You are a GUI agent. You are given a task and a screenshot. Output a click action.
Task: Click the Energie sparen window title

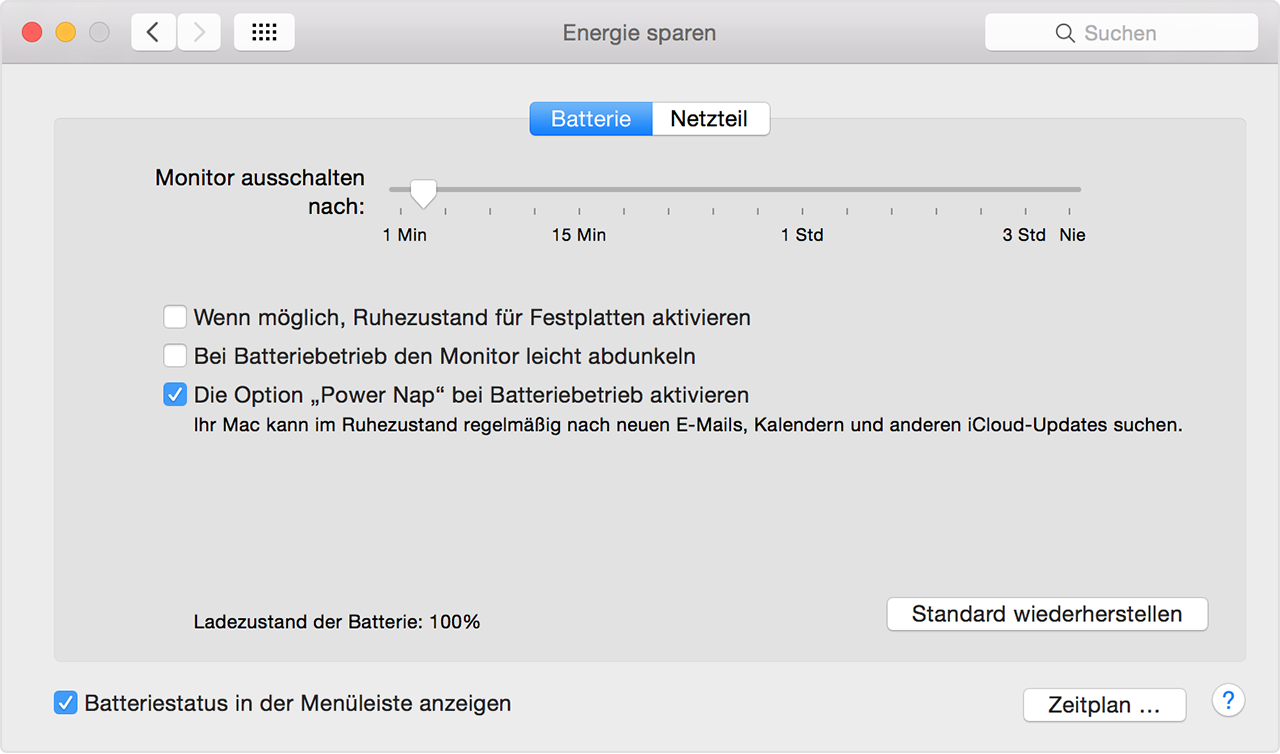pos(639,32)
